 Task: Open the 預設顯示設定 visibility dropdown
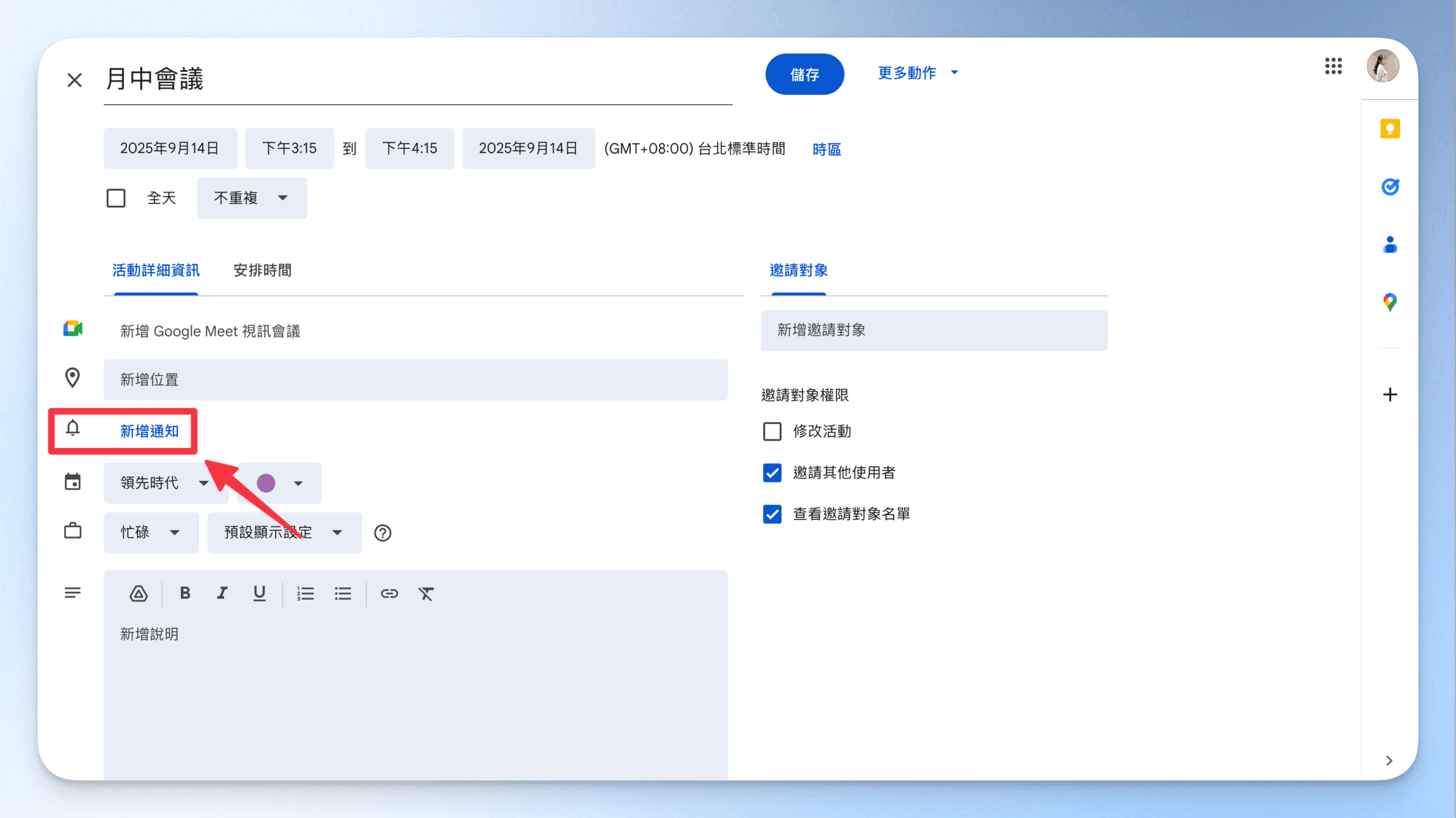[x=284, y=533]
